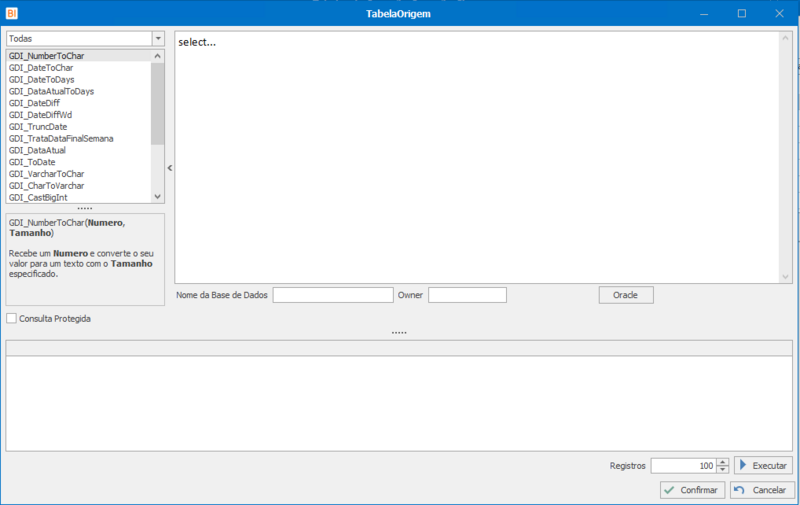Increase Registros with up spinner arrow
This screenshot has height=505, width=800.
(722, 462)
